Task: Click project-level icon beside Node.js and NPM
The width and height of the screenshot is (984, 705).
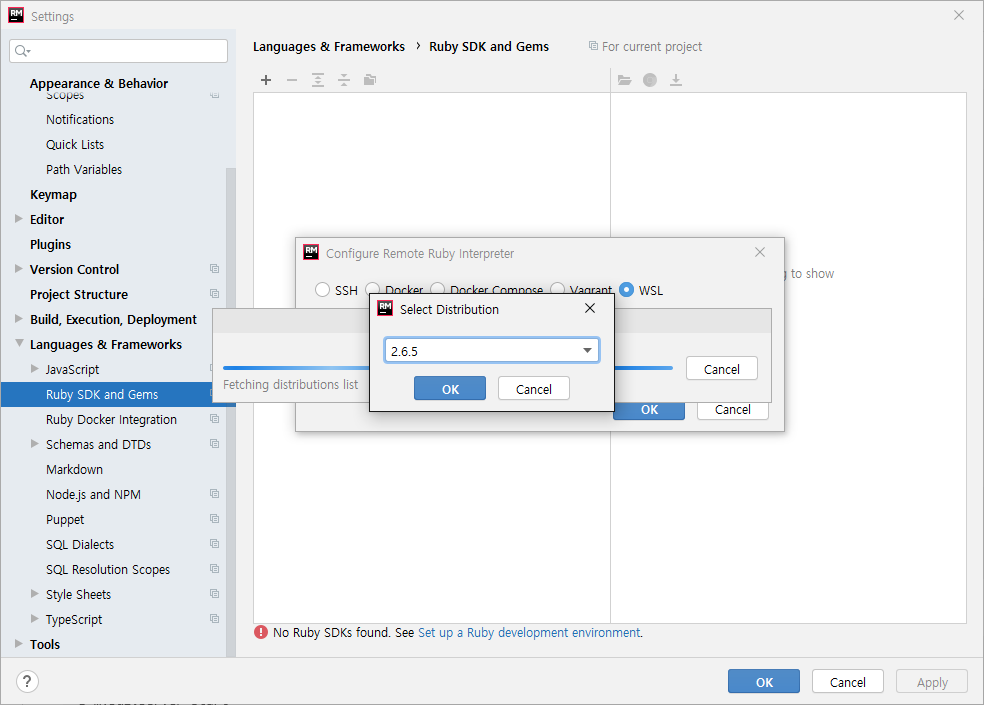Action: 215,494
